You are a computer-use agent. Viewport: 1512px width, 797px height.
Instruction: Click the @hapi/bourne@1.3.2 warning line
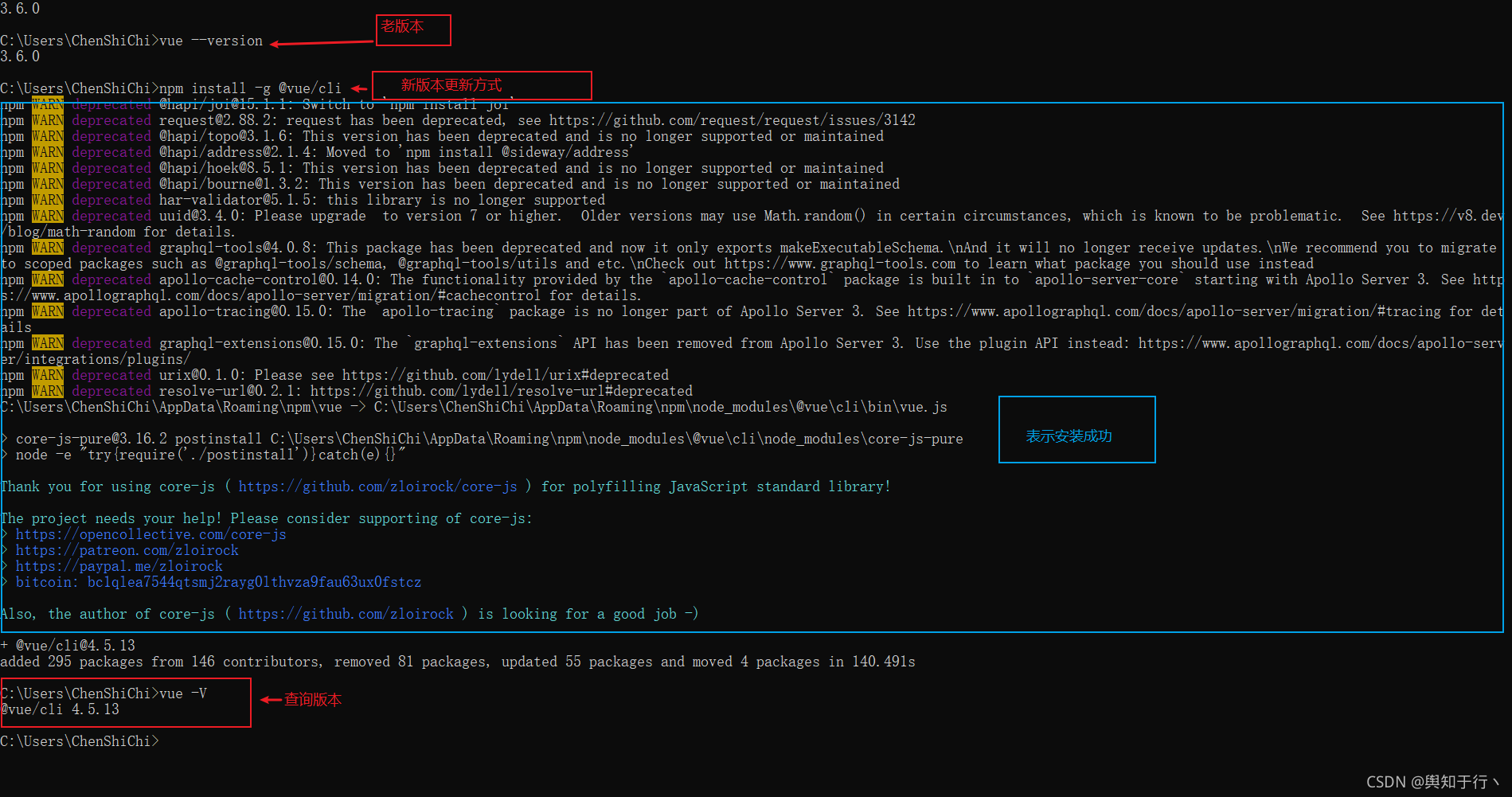pos(450,184)
